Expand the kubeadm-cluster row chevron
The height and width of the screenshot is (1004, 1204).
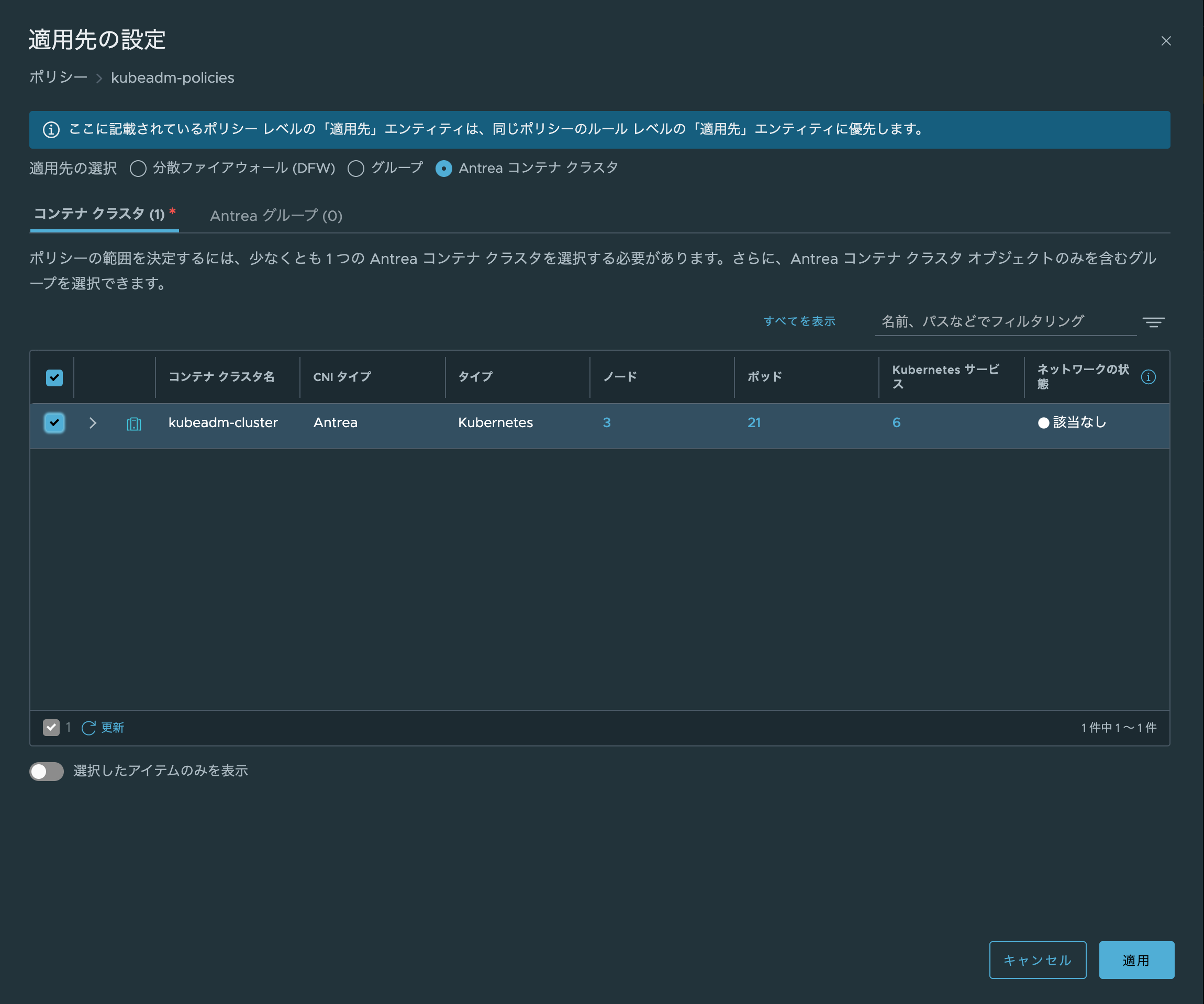click(93, 423)
